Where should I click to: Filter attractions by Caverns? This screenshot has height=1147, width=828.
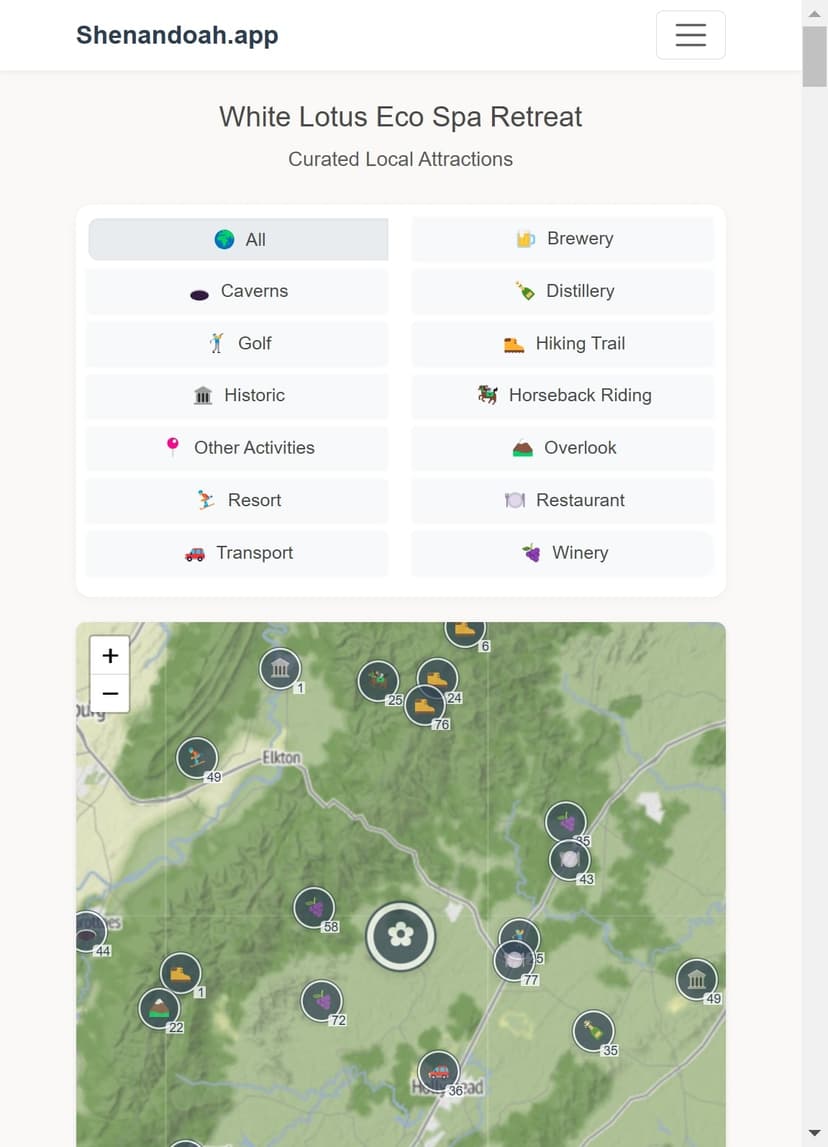pyautogui.click(x=237, y=291)
